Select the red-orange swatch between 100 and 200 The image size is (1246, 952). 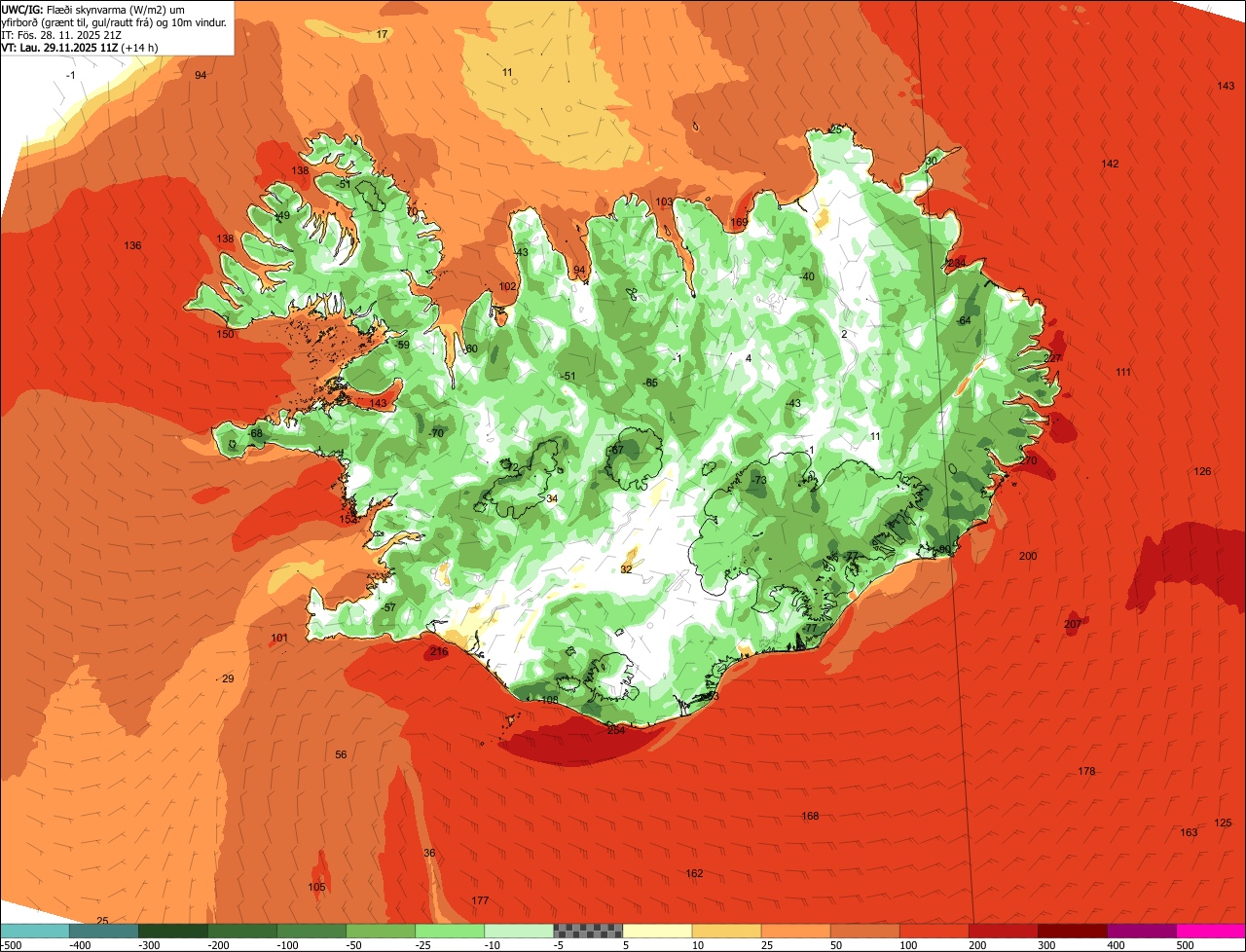934,930
